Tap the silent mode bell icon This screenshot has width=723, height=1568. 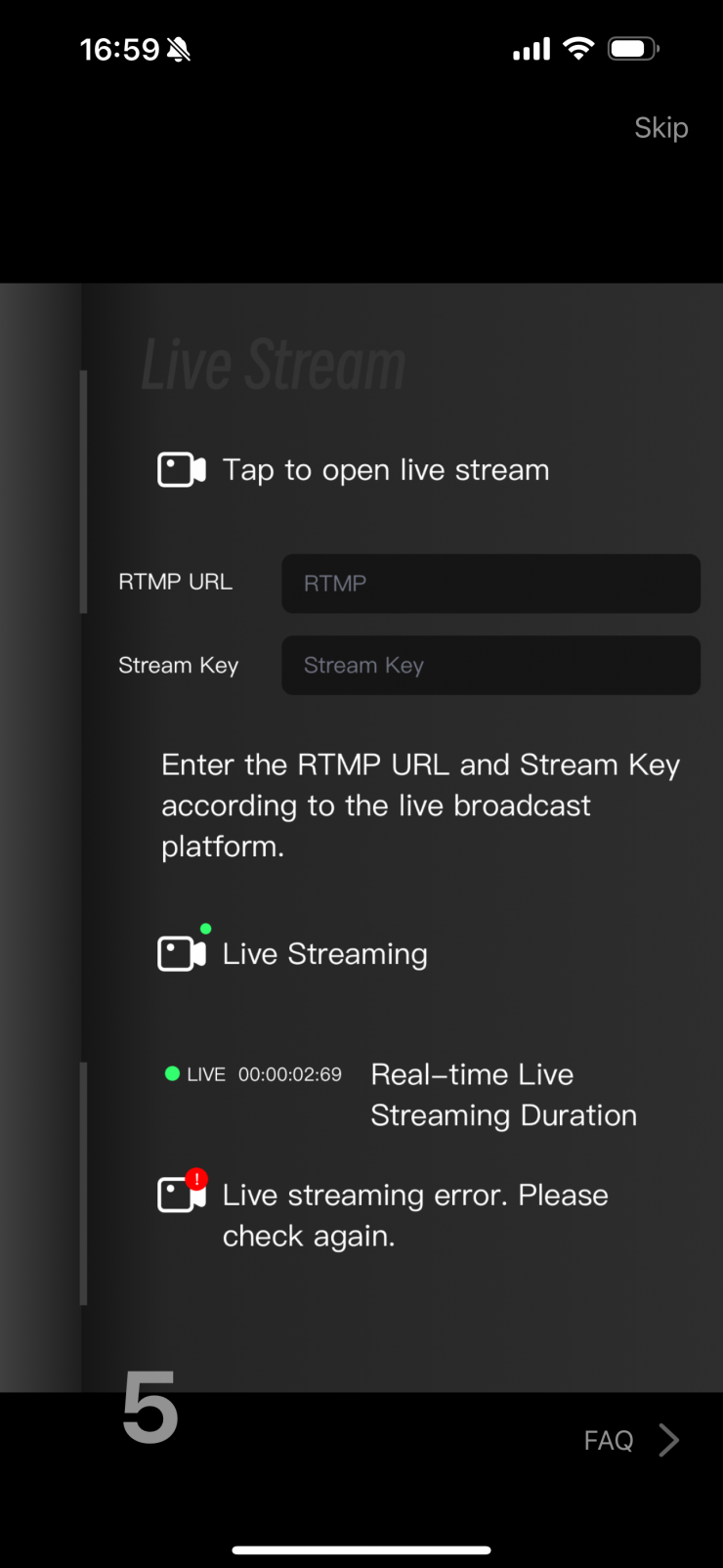(x=179, y=50)
